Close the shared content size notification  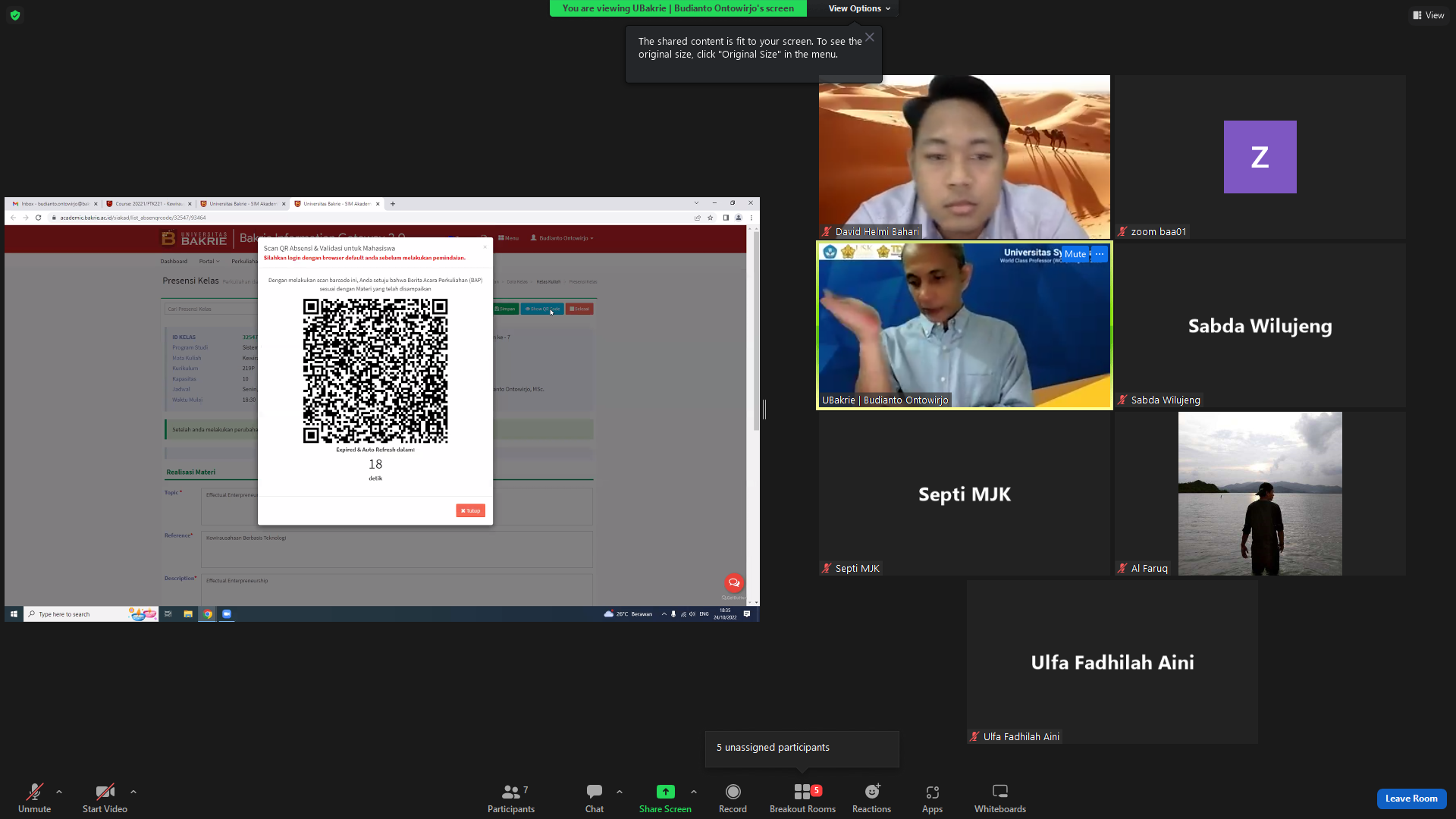870,37
